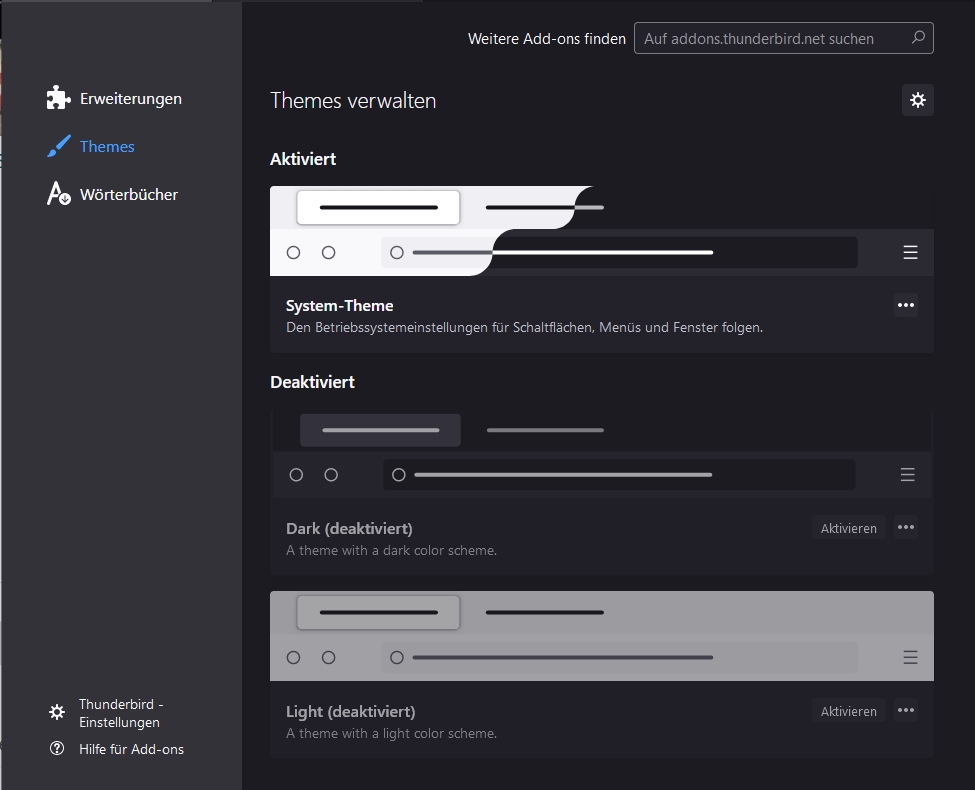This screenshot has width=975, height=790.
Task: Open more options for Light theme
Action: (x=905, y=711)
